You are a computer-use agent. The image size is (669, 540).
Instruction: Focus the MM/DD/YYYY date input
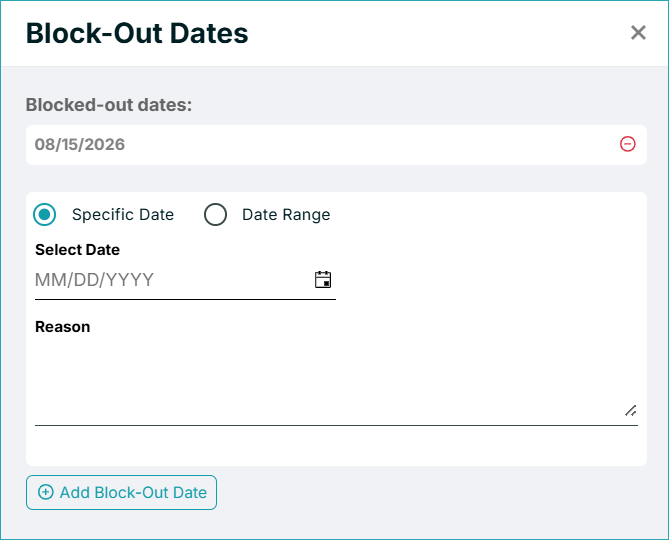pyautogui.click(x=173, y=280)
